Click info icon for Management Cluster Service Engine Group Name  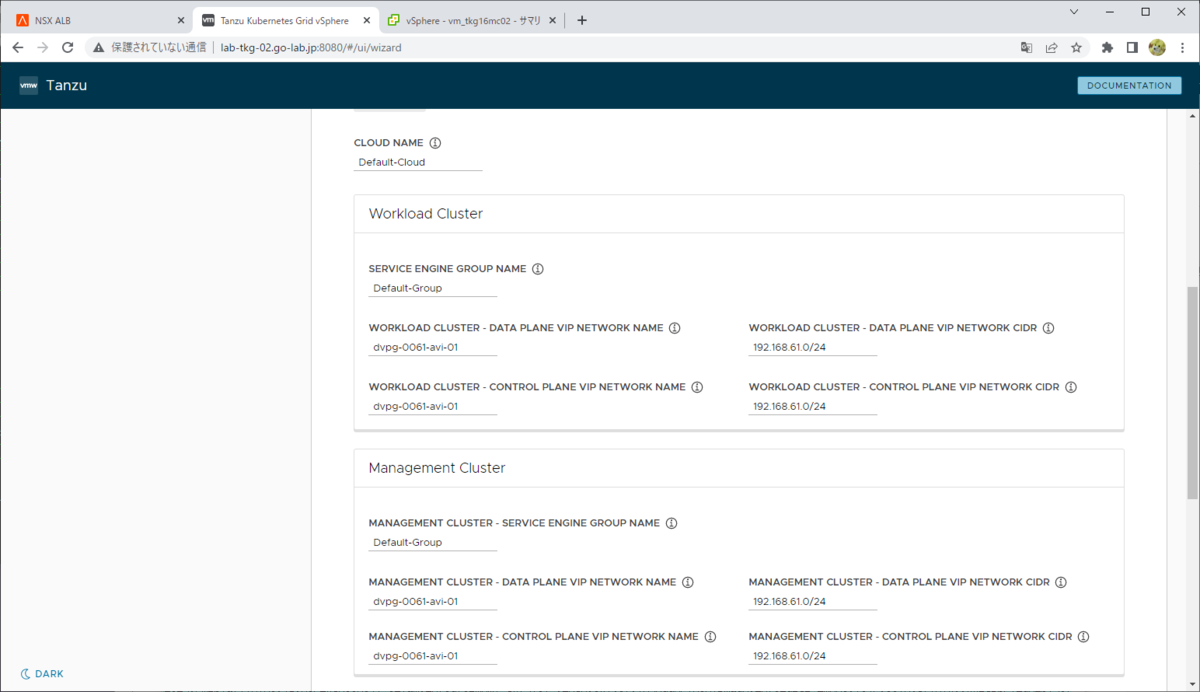click(x=672, y=523)
